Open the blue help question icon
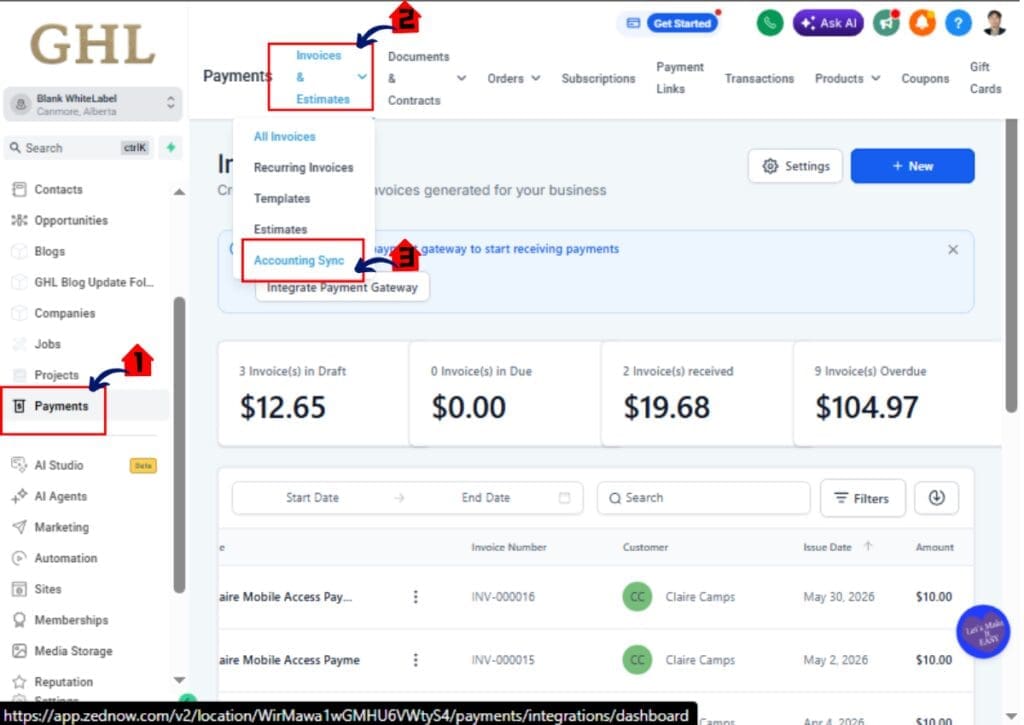Viewport: 1024px width, 725px height. click(957, 24)
